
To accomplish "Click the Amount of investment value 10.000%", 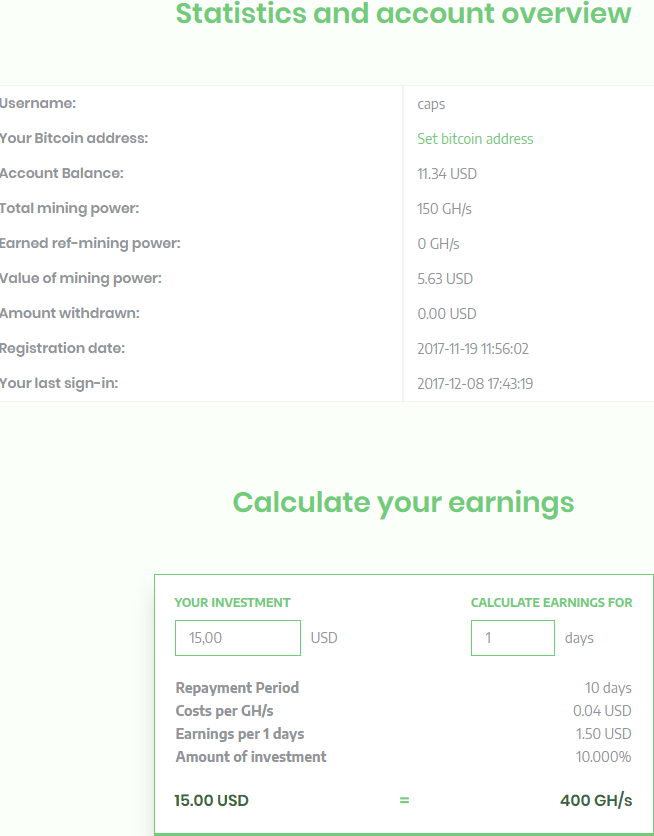I will tap(603, 757).
